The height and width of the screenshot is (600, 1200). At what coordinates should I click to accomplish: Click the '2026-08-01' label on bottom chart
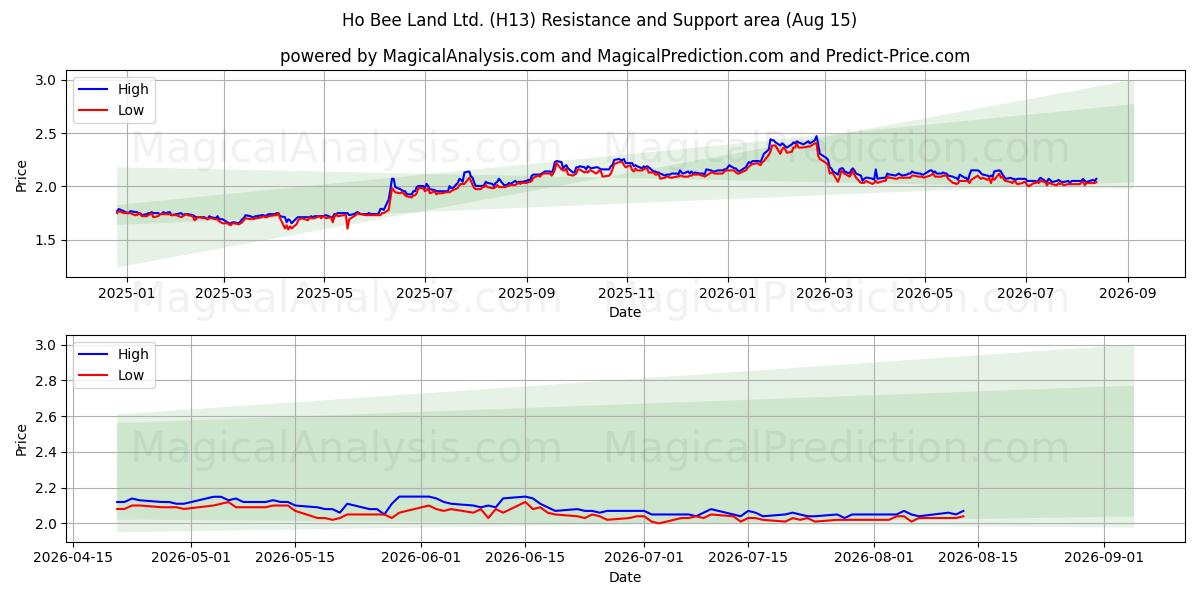874,558
